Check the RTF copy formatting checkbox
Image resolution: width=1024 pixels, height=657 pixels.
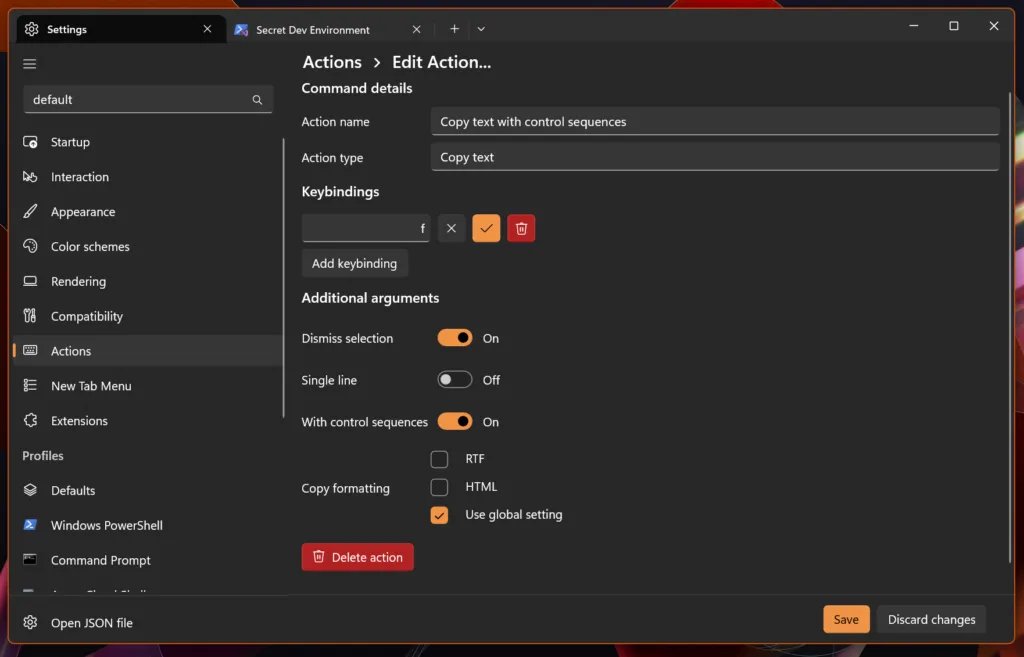pyautogui.click(x=439, y=458)
